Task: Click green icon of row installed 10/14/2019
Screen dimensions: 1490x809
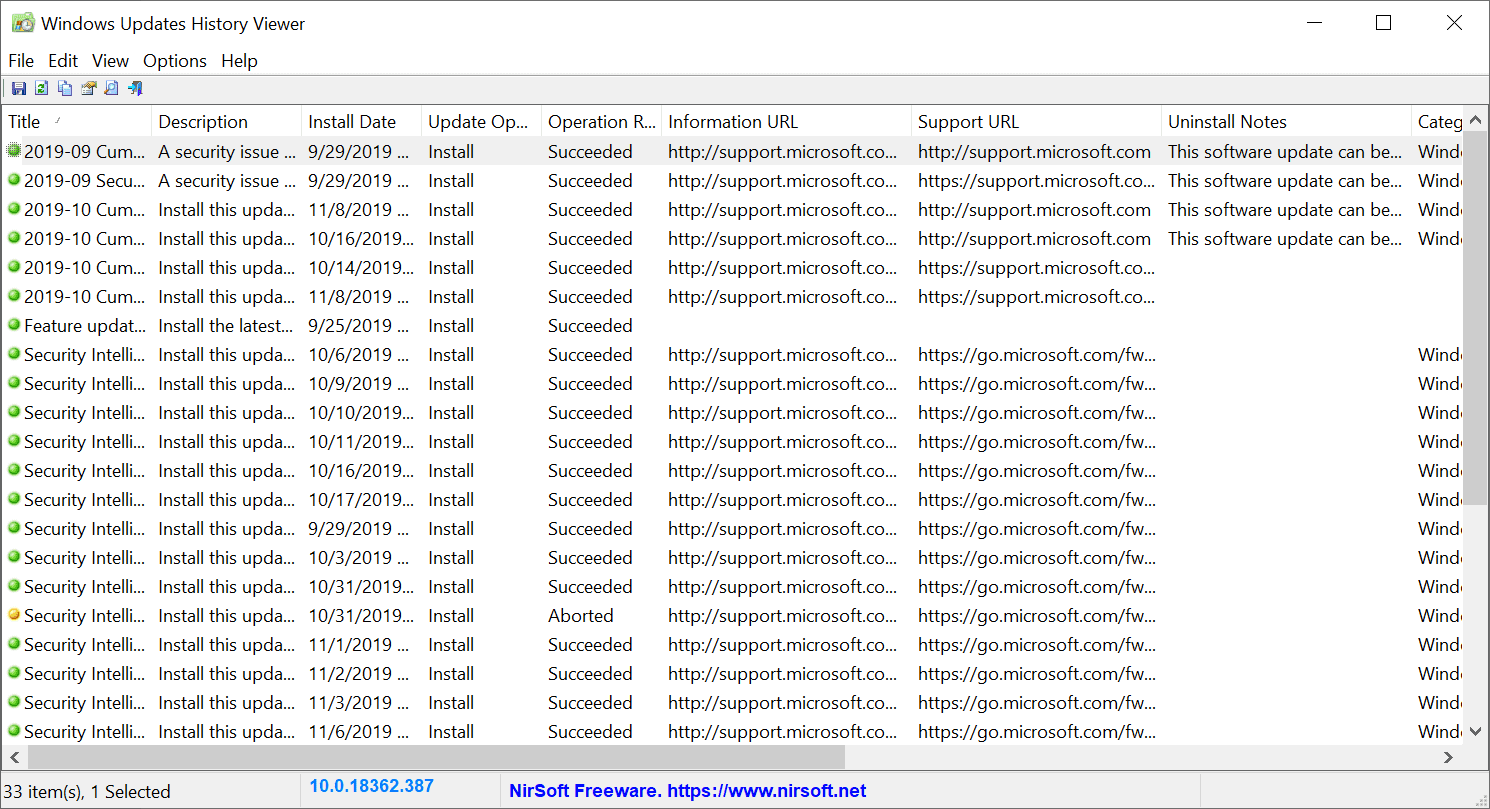Action: (x=14, y=267)
